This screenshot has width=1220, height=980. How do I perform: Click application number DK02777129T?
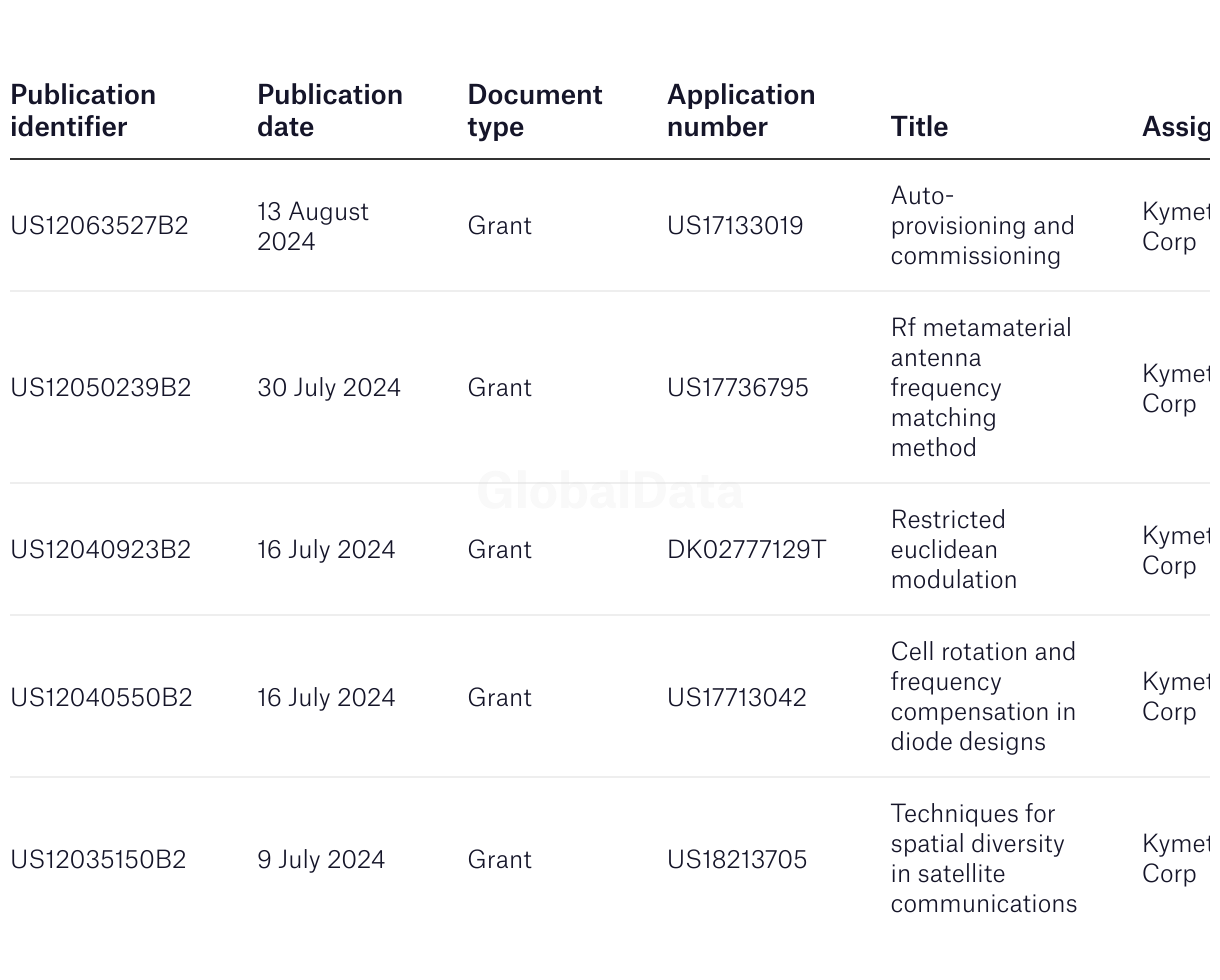click(746, 550)
